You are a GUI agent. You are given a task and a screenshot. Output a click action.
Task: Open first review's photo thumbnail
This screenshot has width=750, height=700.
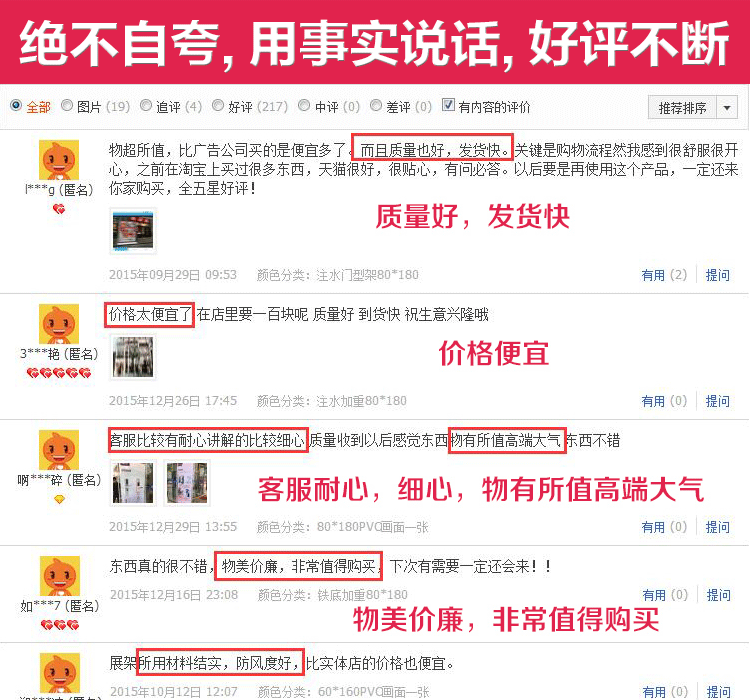point(133,232)
